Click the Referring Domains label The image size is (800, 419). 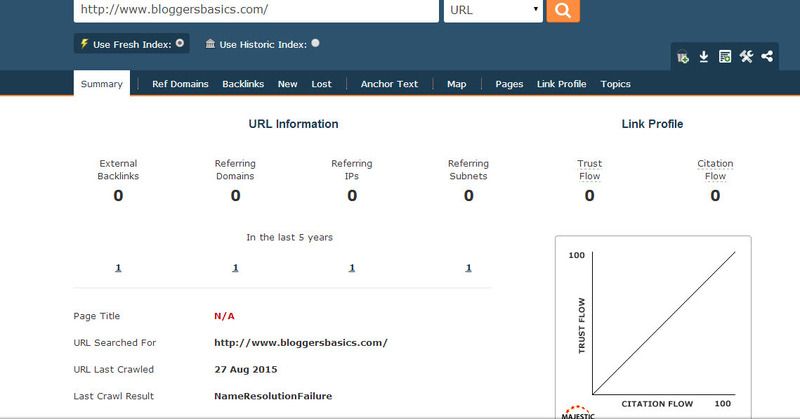coord(235,170)
